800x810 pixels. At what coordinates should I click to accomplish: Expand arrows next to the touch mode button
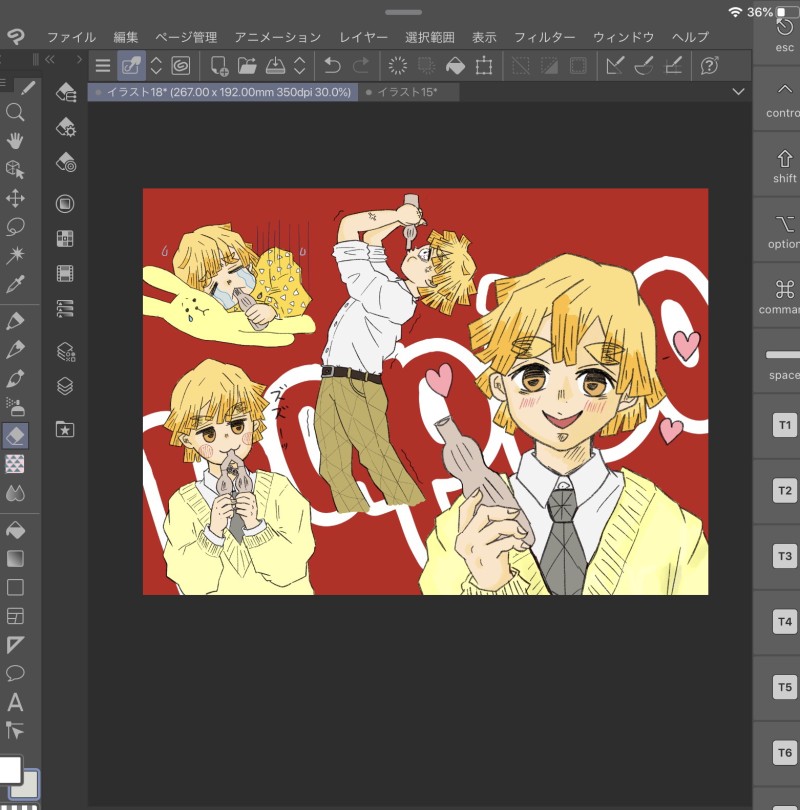point(156,66)
